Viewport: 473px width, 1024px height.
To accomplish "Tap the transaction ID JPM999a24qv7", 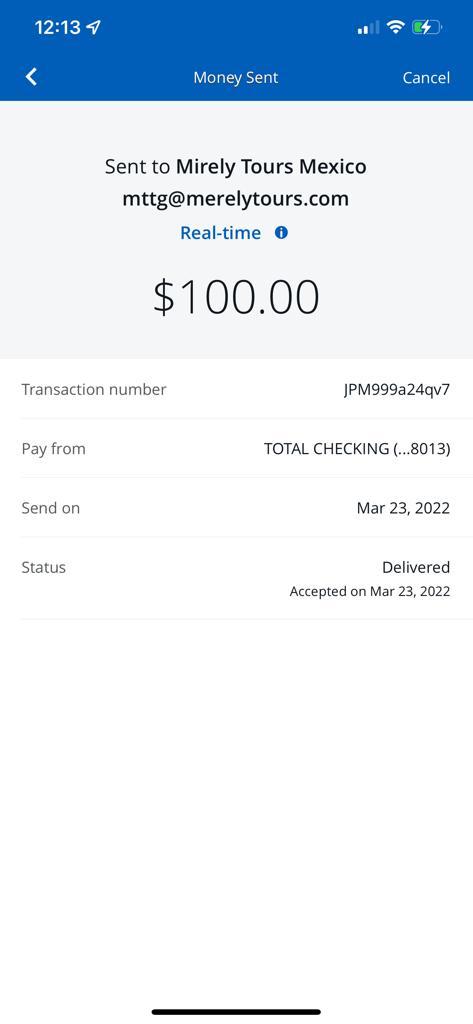I will click(397, 390).
